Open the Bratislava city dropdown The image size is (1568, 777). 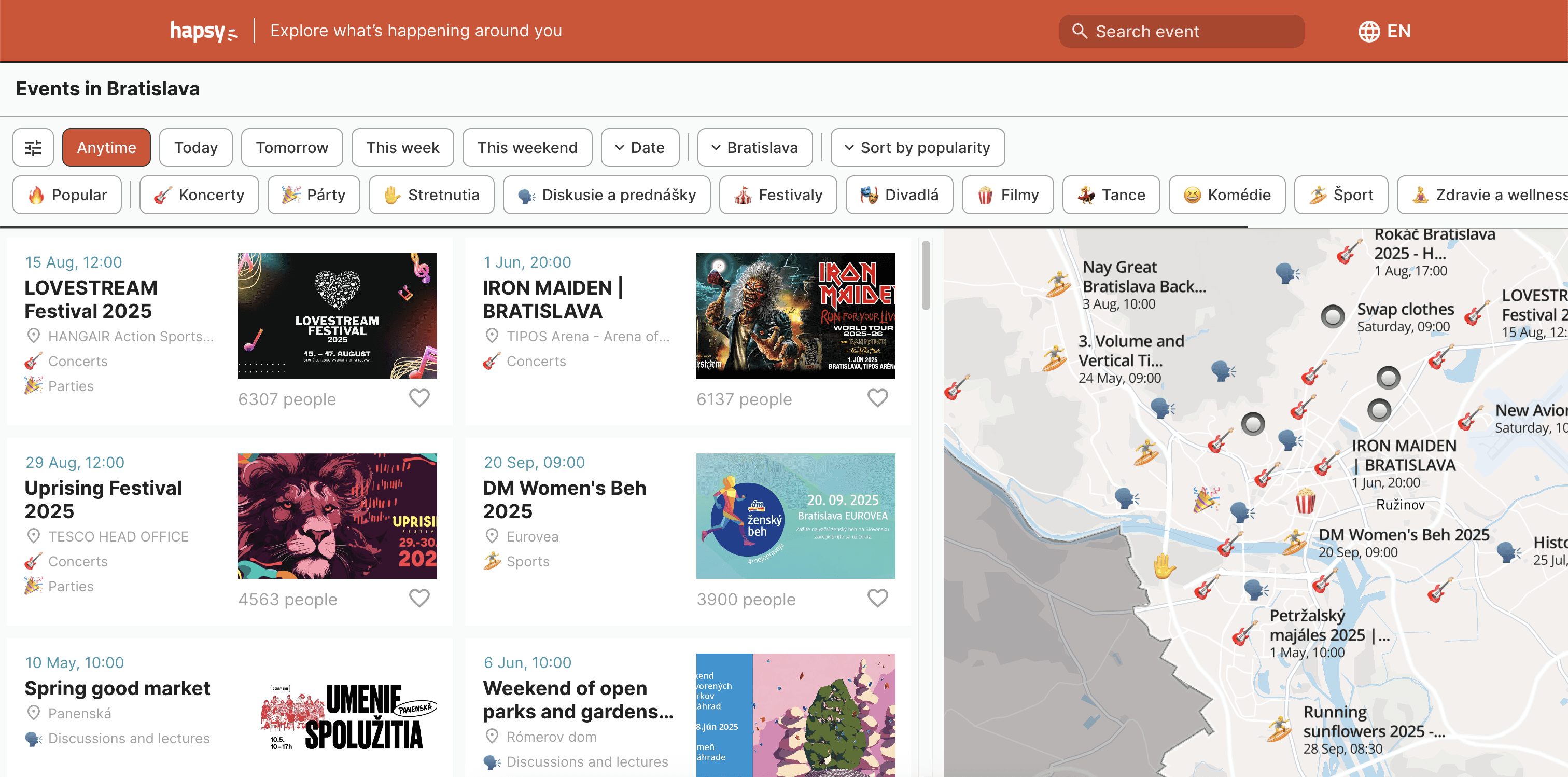(x=755, y=147)
